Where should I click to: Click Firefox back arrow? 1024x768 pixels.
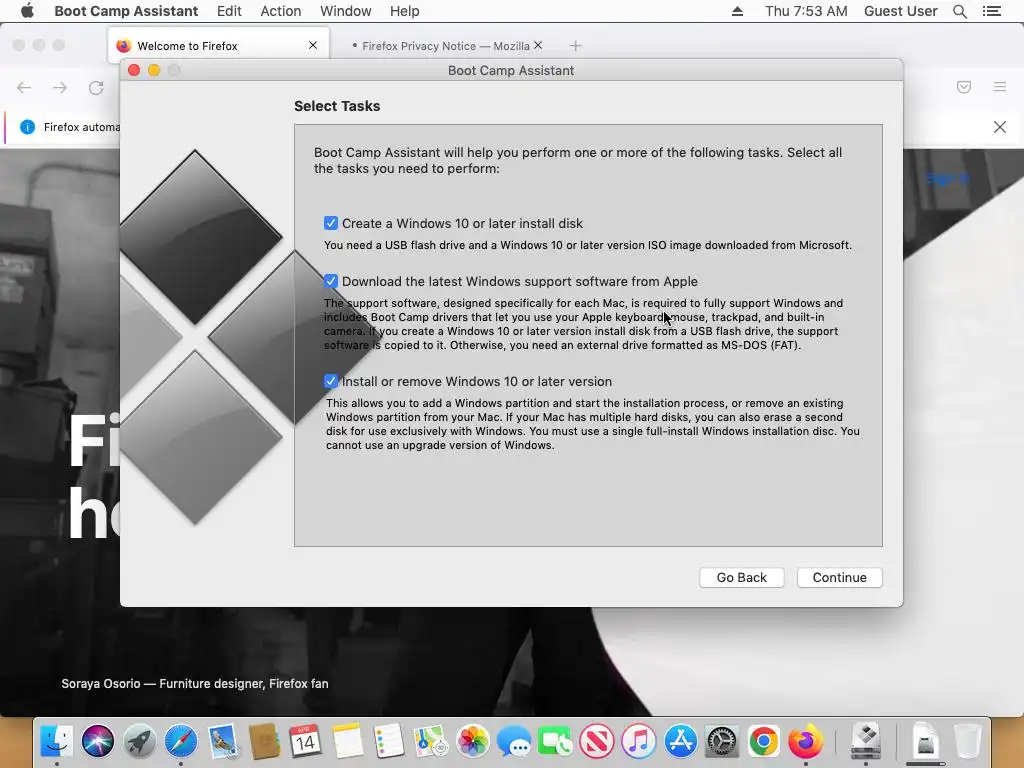click(24, 88)
